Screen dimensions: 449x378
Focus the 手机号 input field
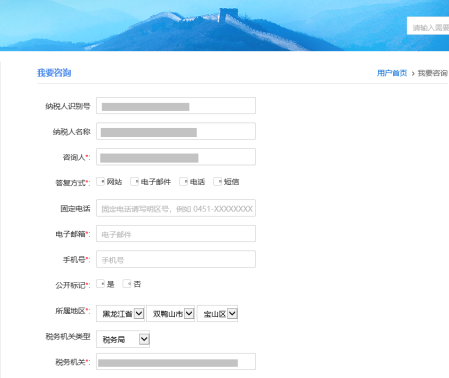[x=176, y=259]
